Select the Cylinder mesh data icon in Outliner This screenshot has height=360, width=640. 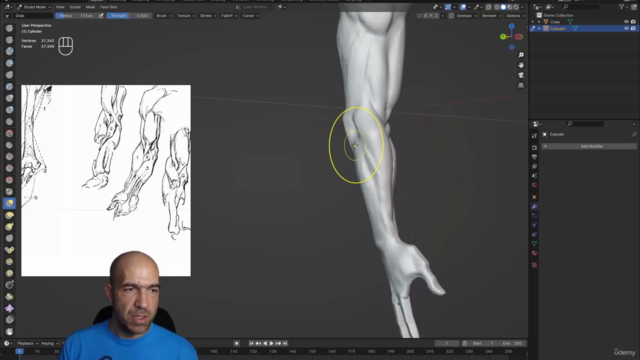click(575, 29)
